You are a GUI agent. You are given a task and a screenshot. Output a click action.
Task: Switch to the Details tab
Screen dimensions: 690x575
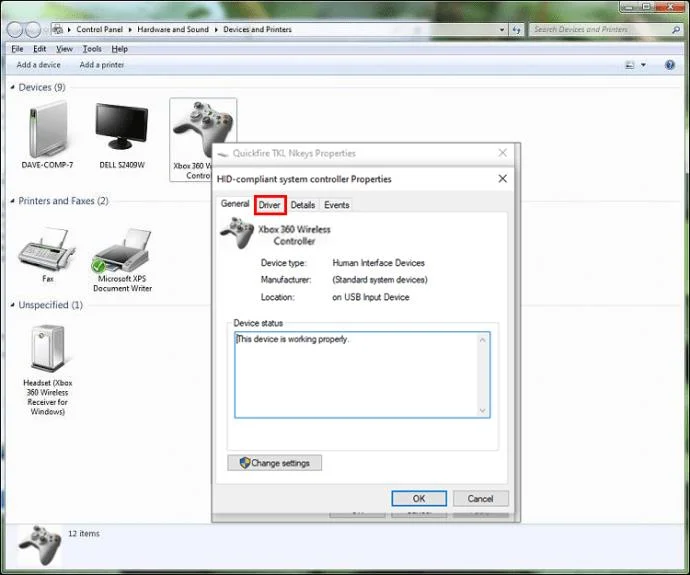(x=303, y=205)
